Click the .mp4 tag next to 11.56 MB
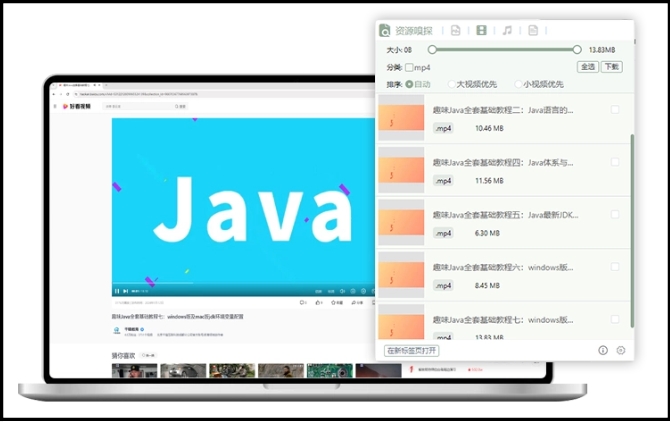The image size is (670, 422). coord(443,181)
